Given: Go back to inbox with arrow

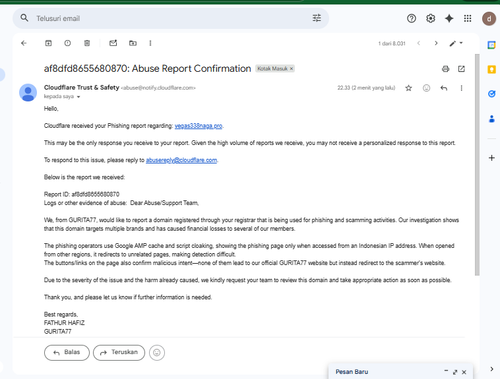Looking at the screenshot, I should (x=24, y=43).
